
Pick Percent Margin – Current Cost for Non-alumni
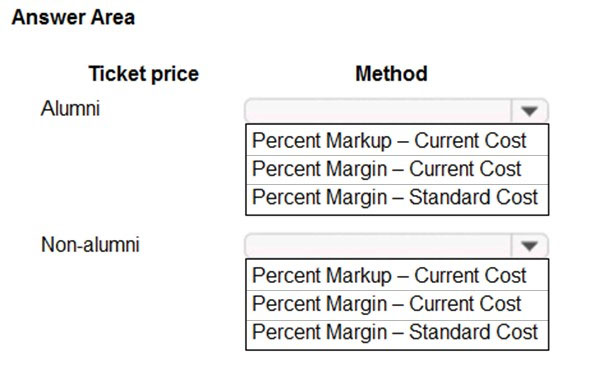397,304
